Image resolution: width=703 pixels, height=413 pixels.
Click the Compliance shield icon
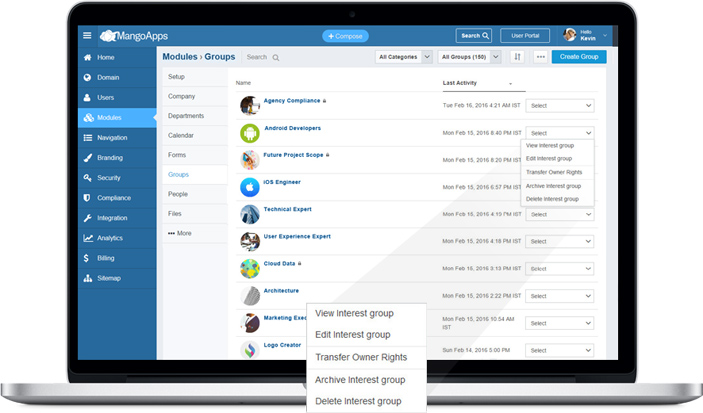point(87,198)
